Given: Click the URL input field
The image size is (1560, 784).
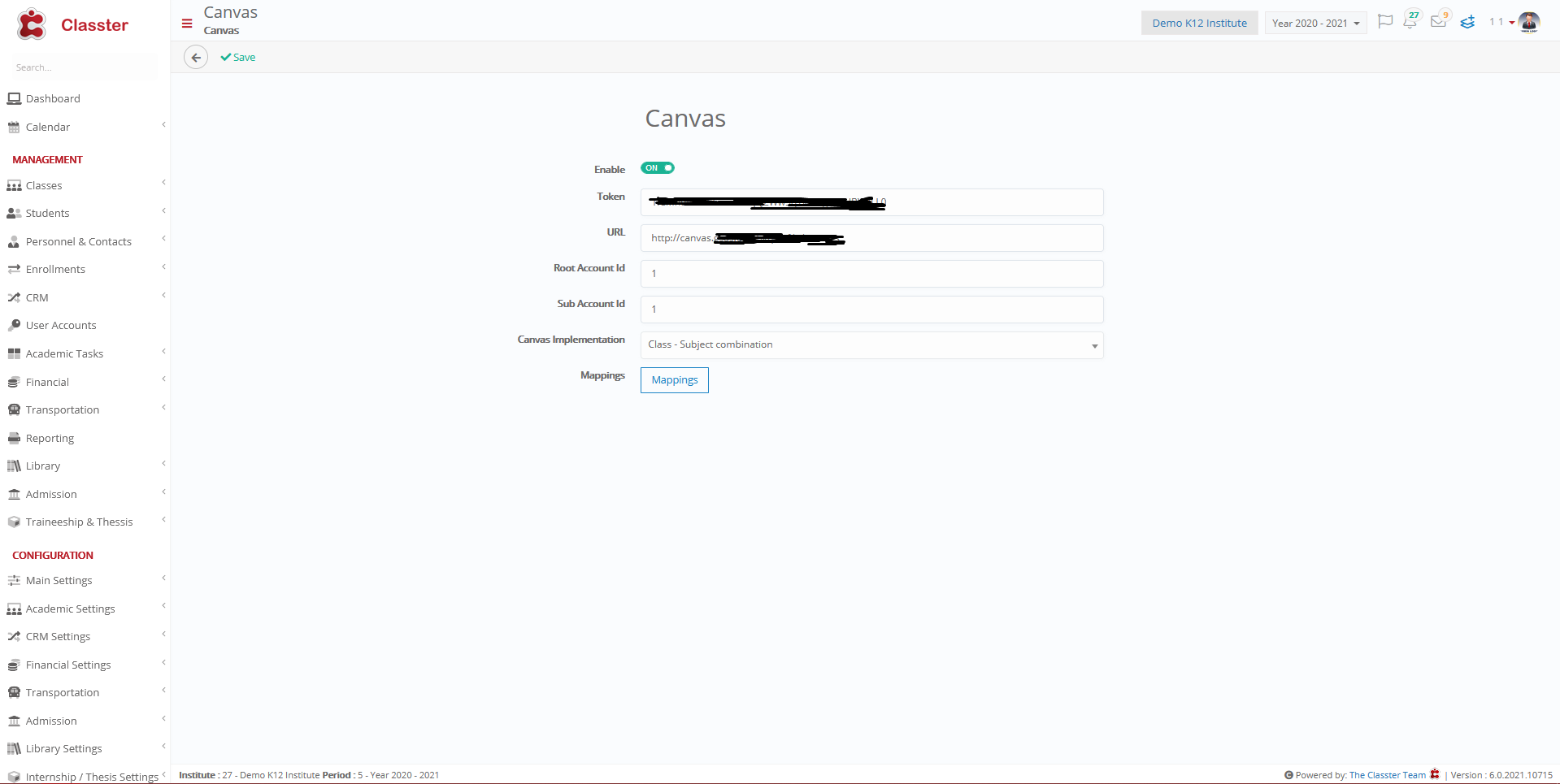Looking at the screenshot, I should (x=871, y=238).
